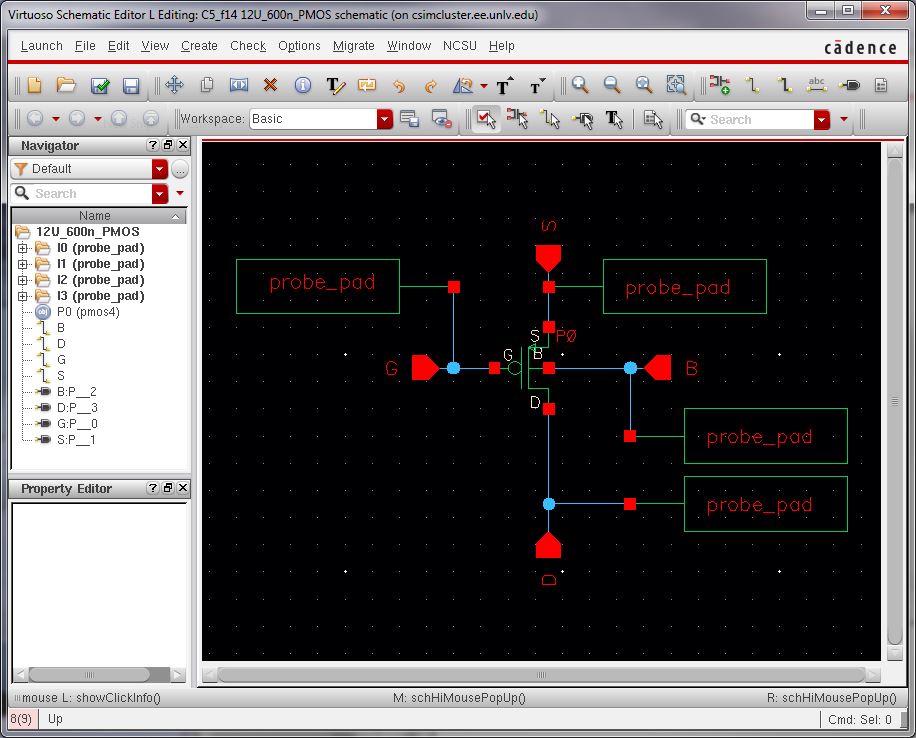This screenshot has height=738, width=916.
Task: Open the Create menu
Action: [199, 46]
